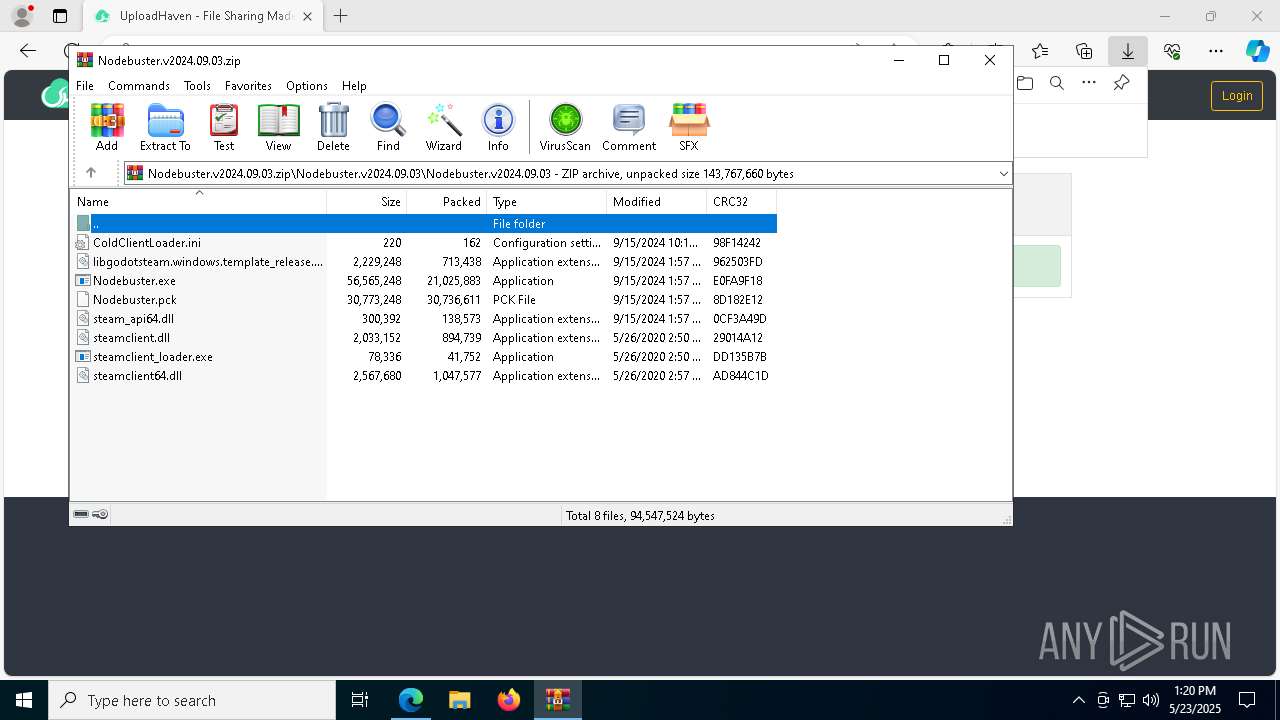
Task: Open Task View on taskbar
Action: click(x=360, y=700)
